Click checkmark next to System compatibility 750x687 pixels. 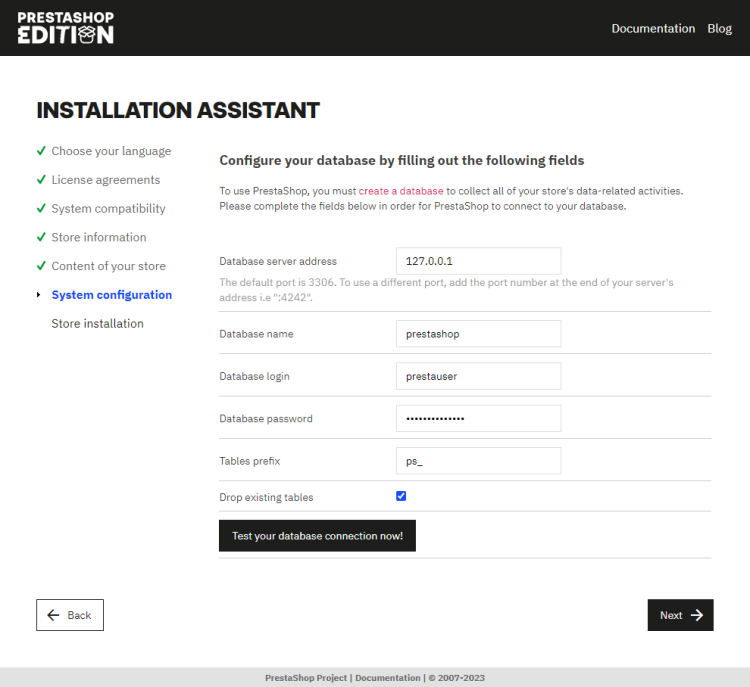(x=42, y=208)
